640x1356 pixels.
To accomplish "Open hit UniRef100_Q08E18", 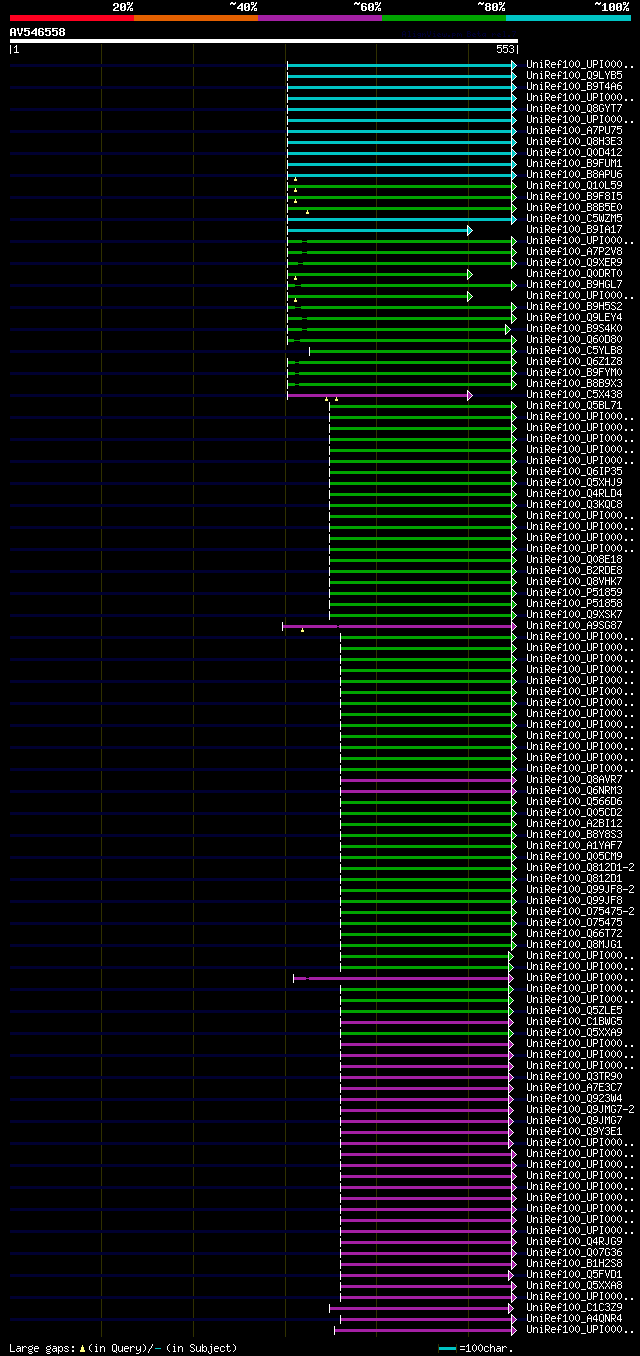I will pyautogui.click(x=575, y=559).
